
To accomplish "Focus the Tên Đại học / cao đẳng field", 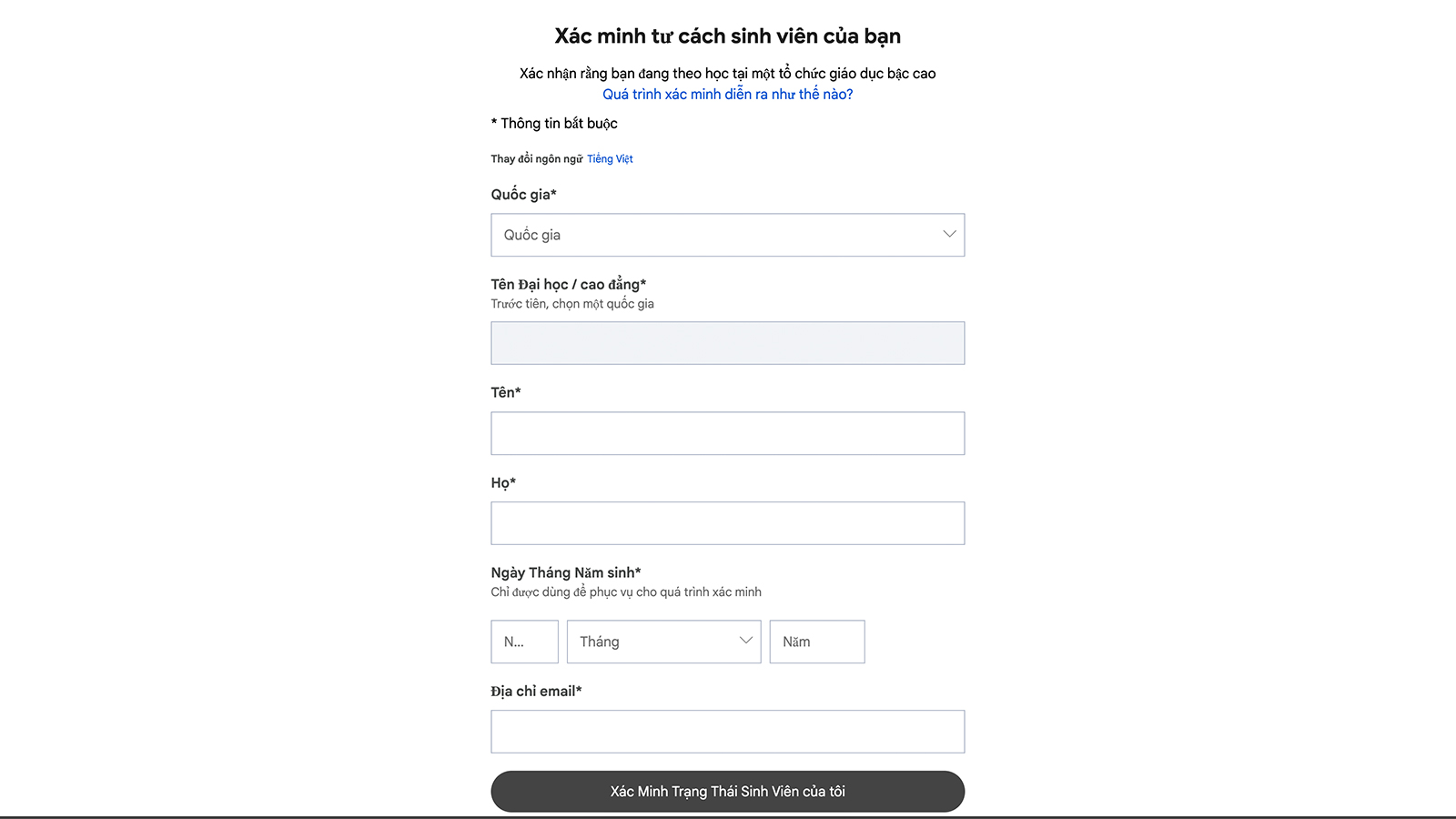I will (727, 343).
